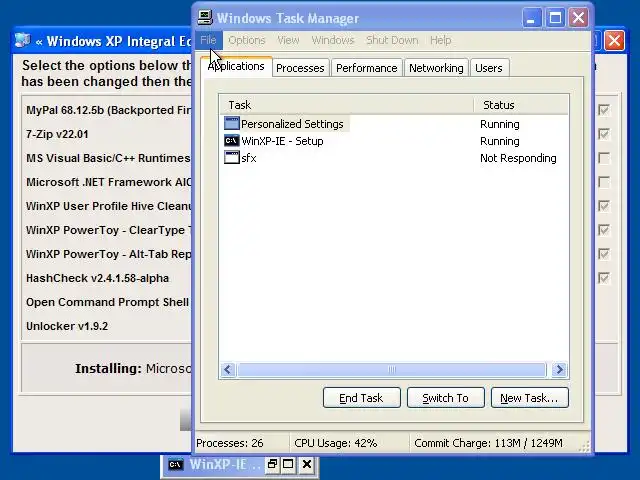This screenshot has width=640, height=480.
Task: Click the CPU Usage: 42% status entry
Action: click(336, 443)
